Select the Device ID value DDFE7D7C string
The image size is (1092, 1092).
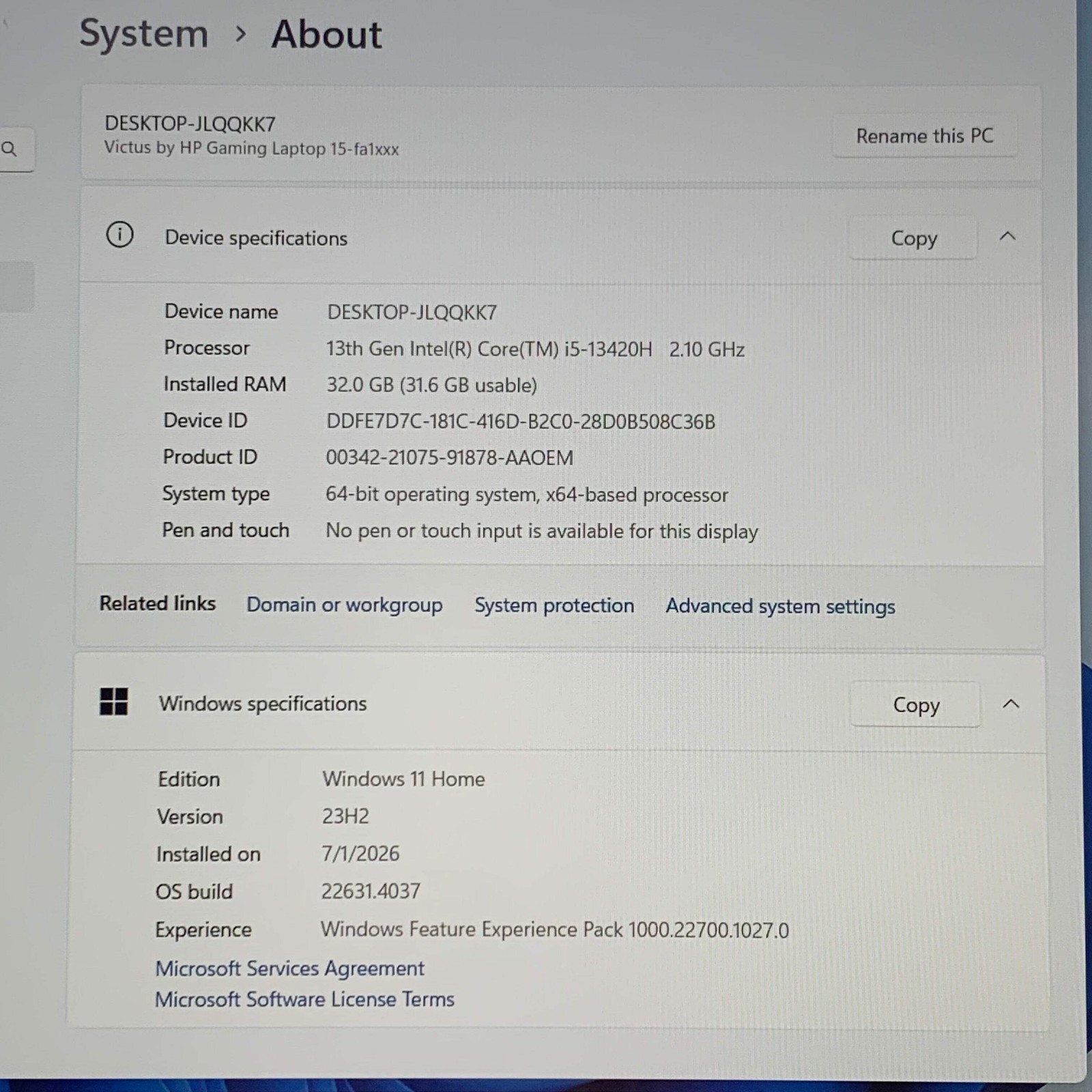[x=521, y=422]
